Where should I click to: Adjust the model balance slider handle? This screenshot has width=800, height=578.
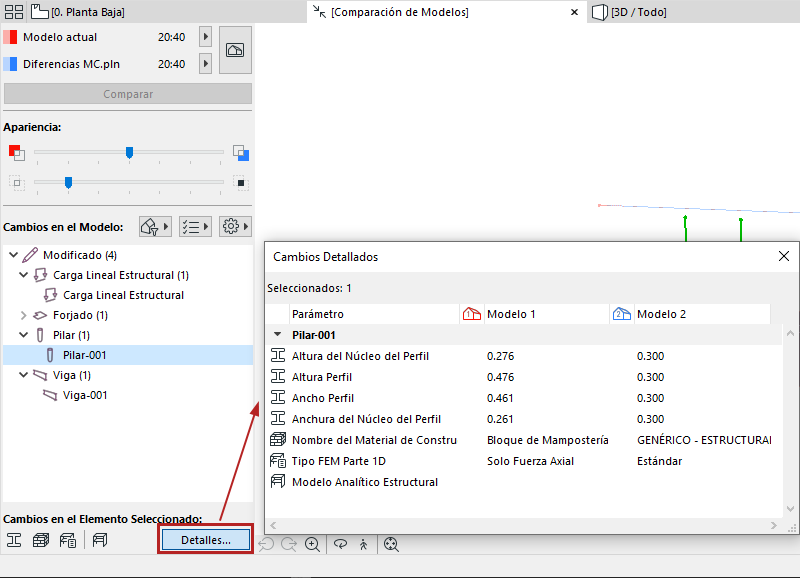[x=130, y=153]
